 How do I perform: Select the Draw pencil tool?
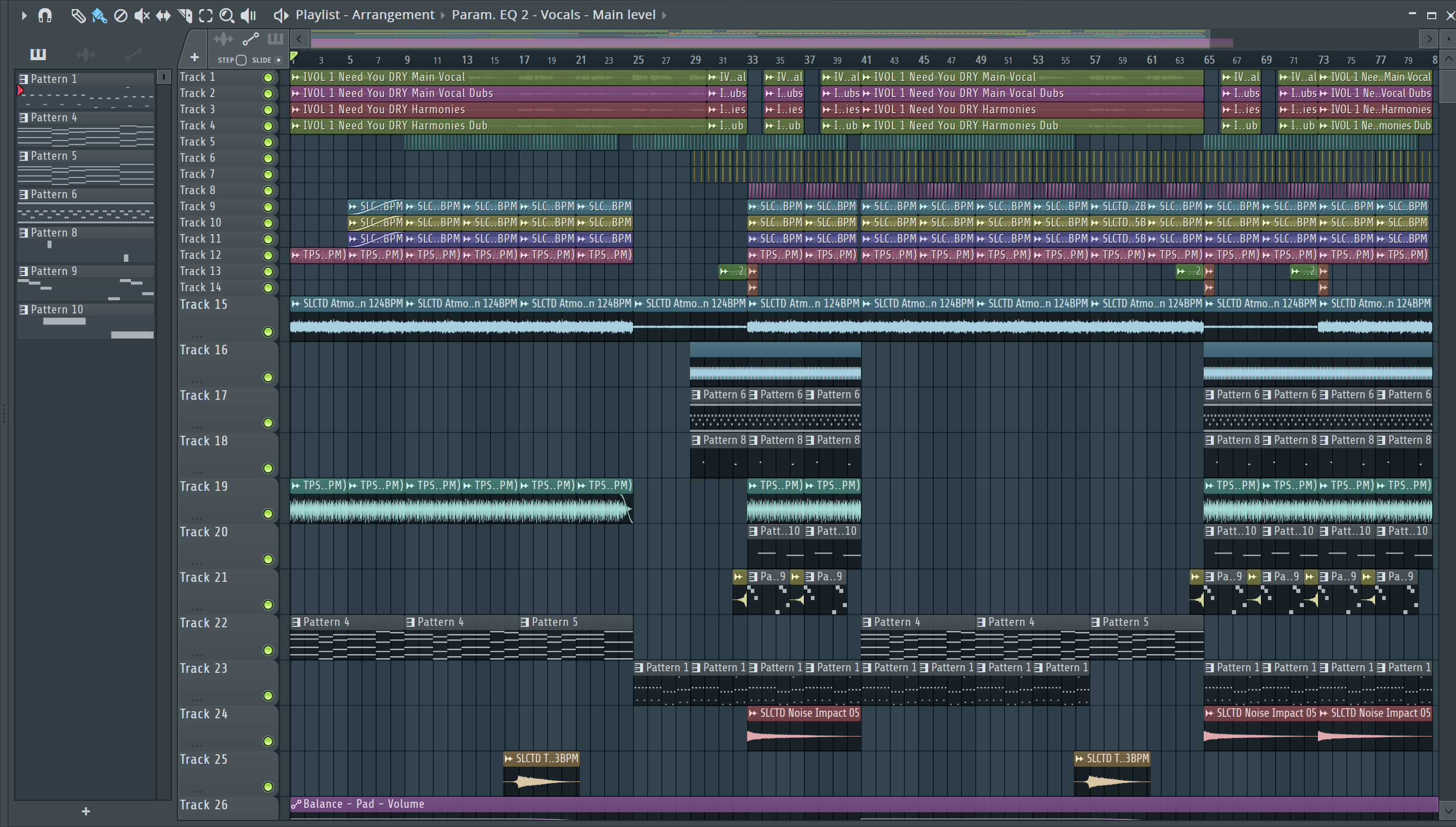point(78,15)
